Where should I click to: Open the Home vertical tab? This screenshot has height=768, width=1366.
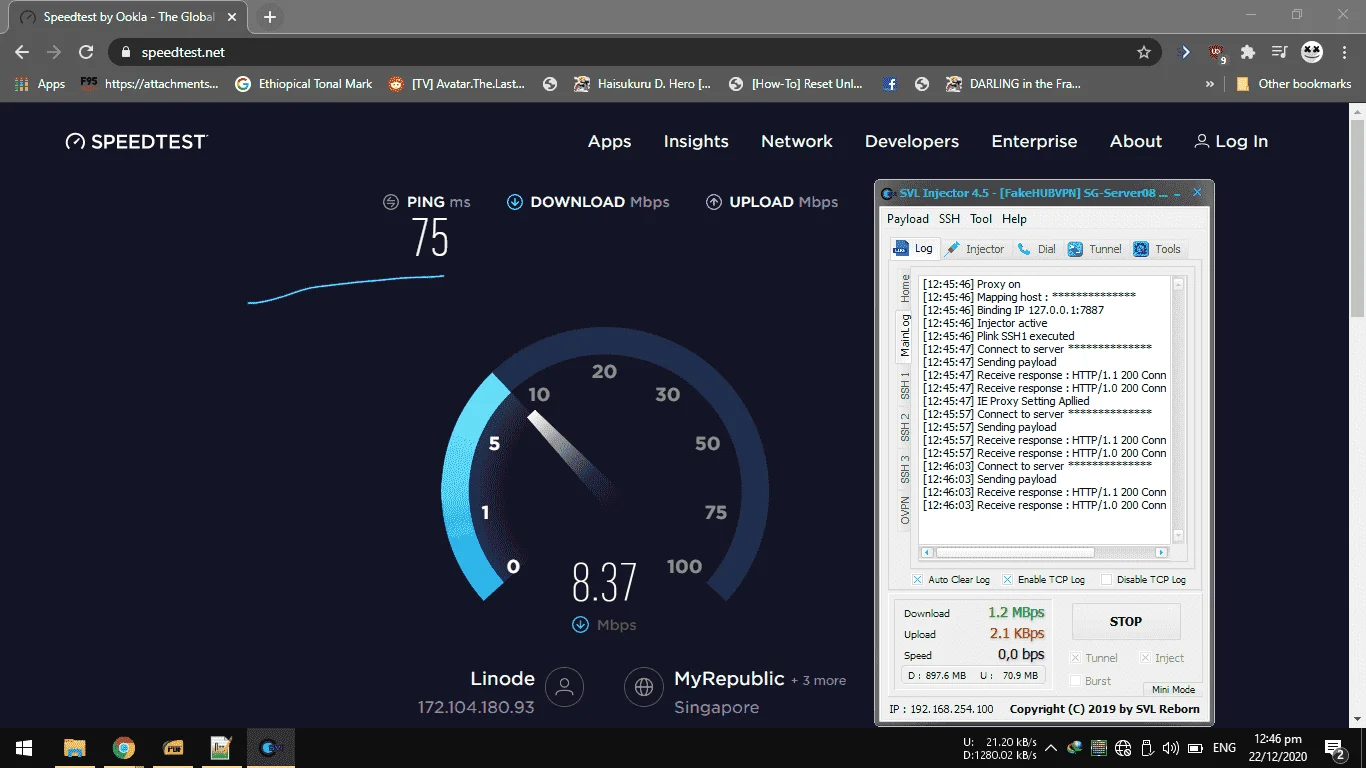pyautogui.click(x=906, y=289)
